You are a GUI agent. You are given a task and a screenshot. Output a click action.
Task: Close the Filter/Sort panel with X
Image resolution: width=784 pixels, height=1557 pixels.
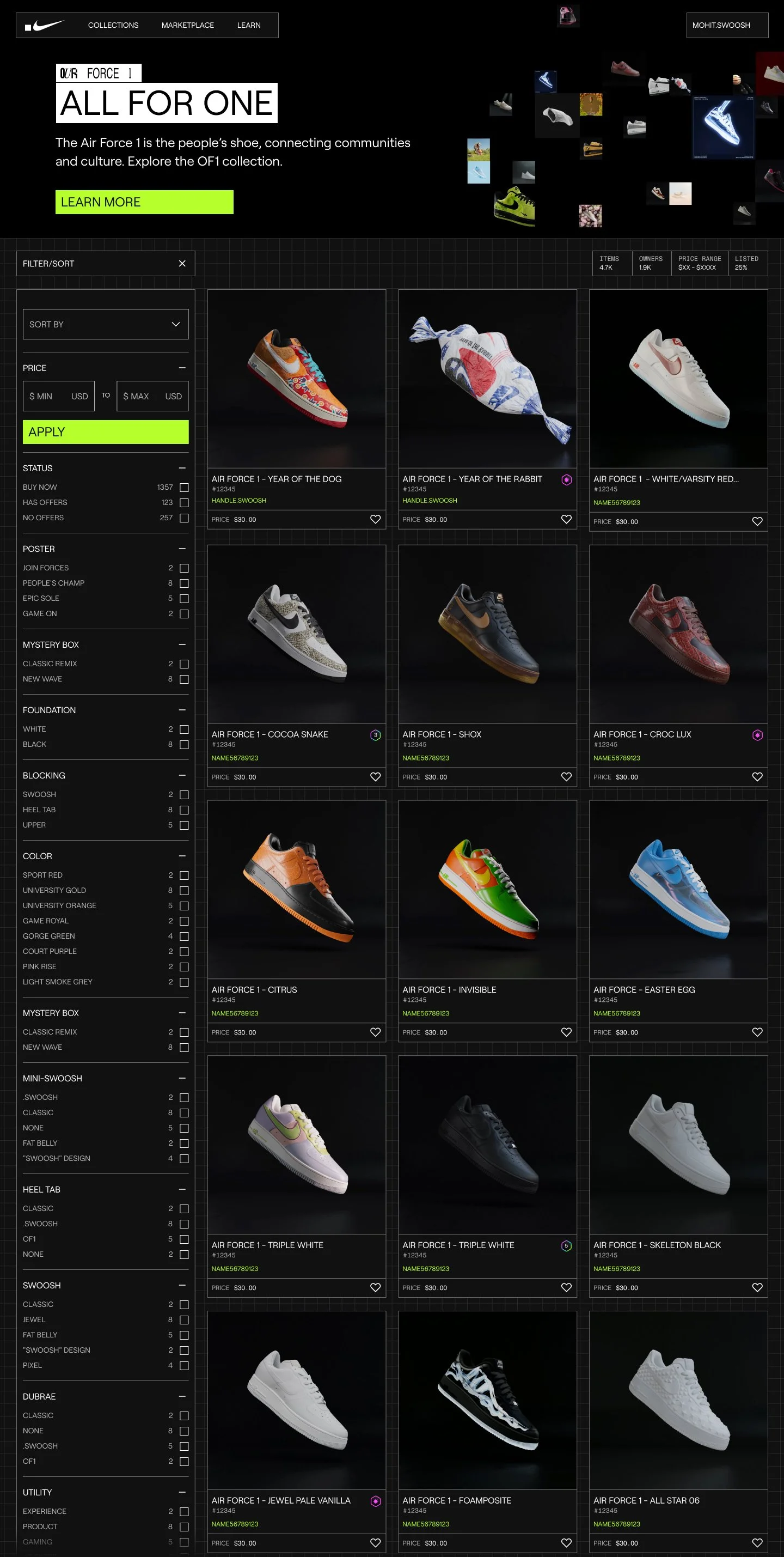point(182,264)
